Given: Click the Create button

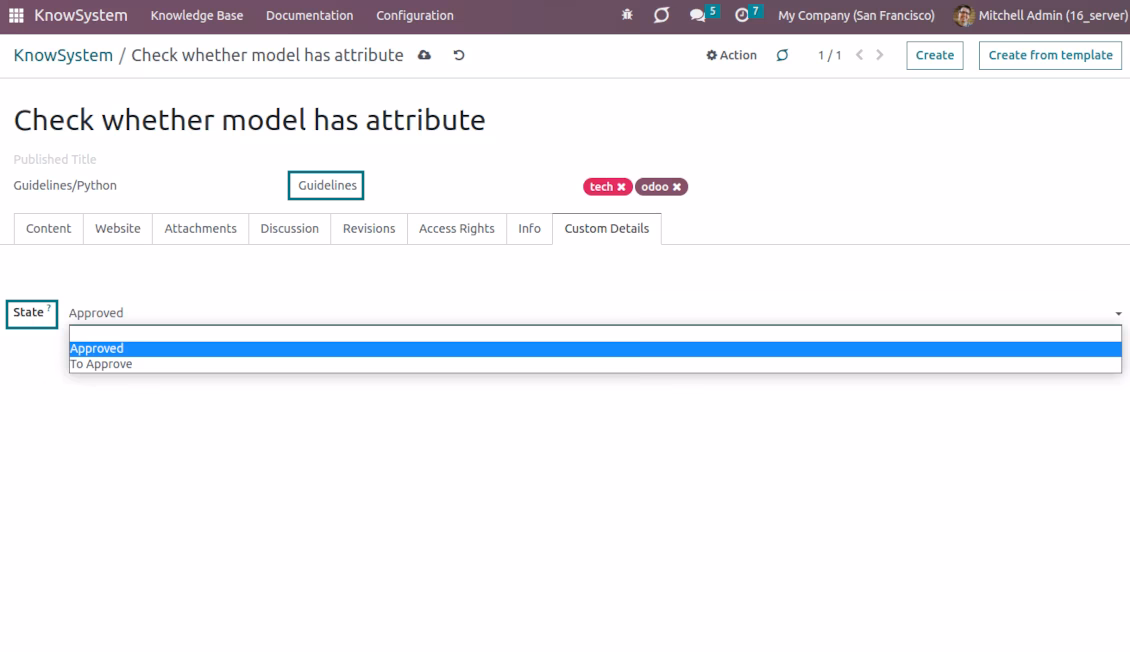Looking at the screenshot, I should (935, 55).
